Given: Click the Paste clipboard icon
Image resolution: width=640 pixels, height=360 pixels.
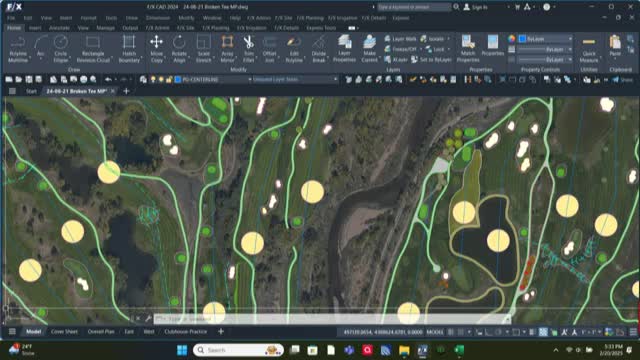Looking at the screenshot, I should point(615,42).
